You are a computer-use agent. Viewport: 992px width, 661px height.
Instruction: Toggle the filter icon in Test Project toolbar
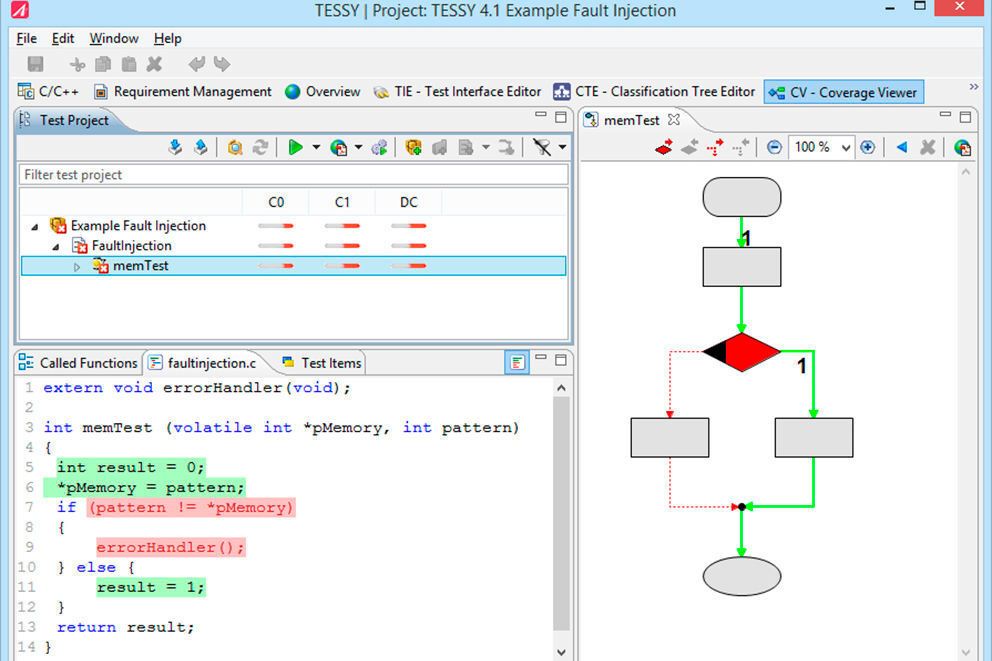tap(541, 148)
